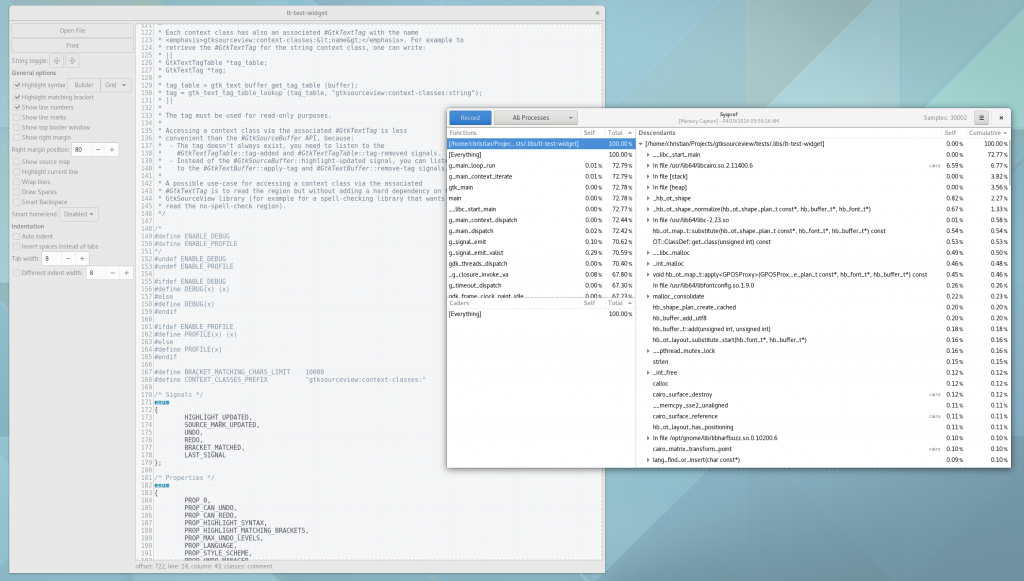Disable Highlight matching bracket

(x=17, y=97)
